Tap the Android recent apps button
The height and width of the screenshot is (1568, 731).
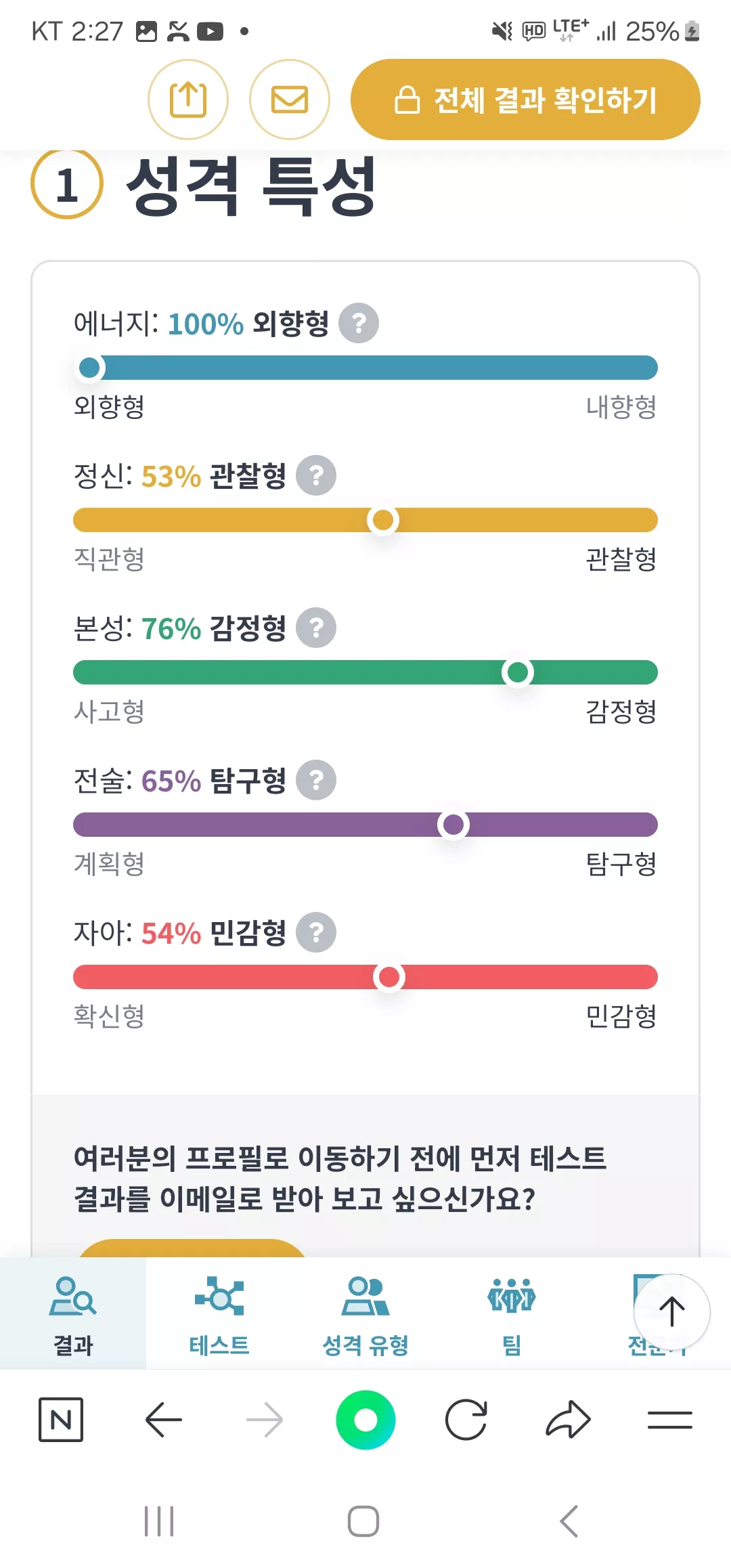pyautogui.click(x=160, y=1521)
